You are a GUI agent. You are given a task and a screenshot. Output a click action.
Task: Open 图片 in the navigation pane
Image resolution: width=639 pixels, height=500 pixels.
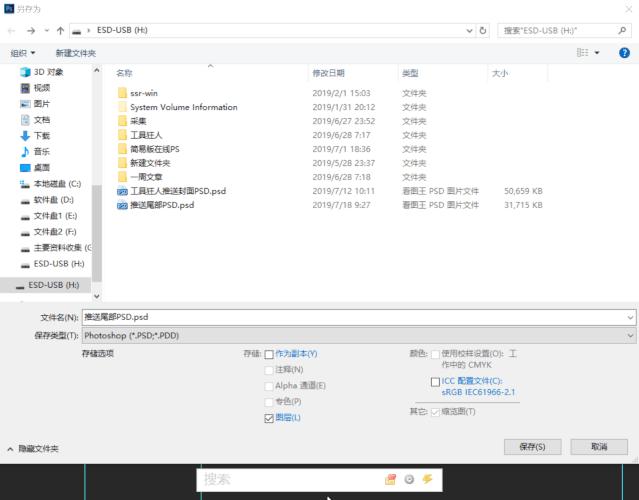(x=35, y=104)
